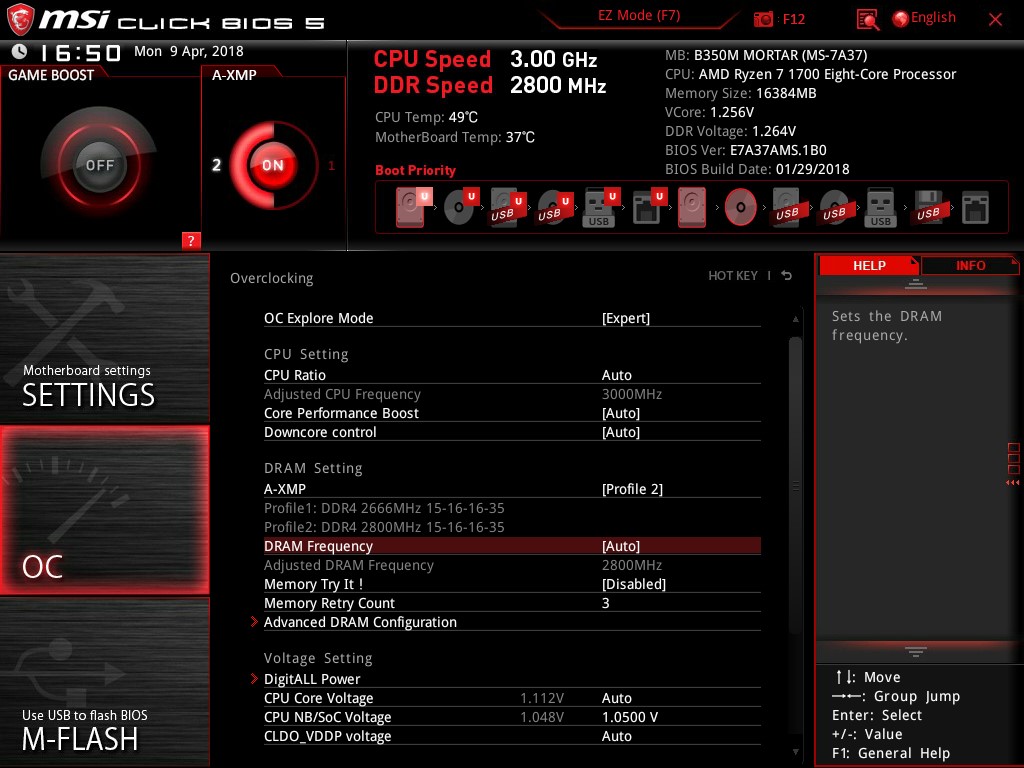The height and width of the screenshot is (768, 1024).
Task: Close the BIOS with the red X
Action: (x=995, y=20)
